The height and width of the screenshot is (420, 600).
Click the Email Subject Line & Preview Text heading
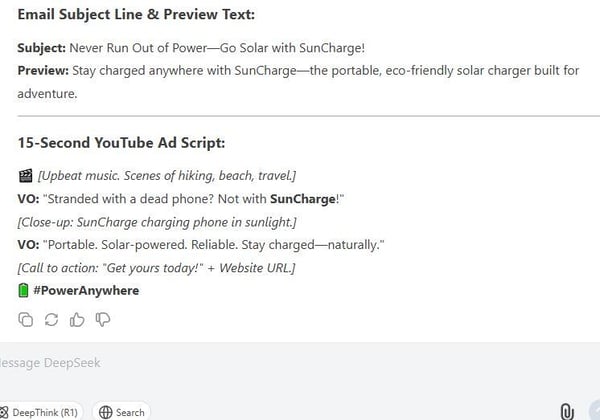click(136, 15)
